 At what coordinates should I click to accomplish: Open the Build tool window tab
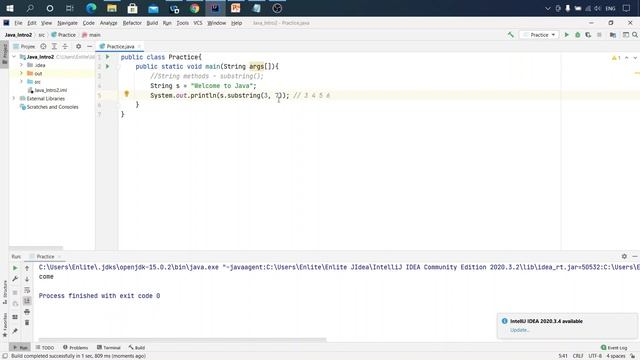tap(137, 348)
